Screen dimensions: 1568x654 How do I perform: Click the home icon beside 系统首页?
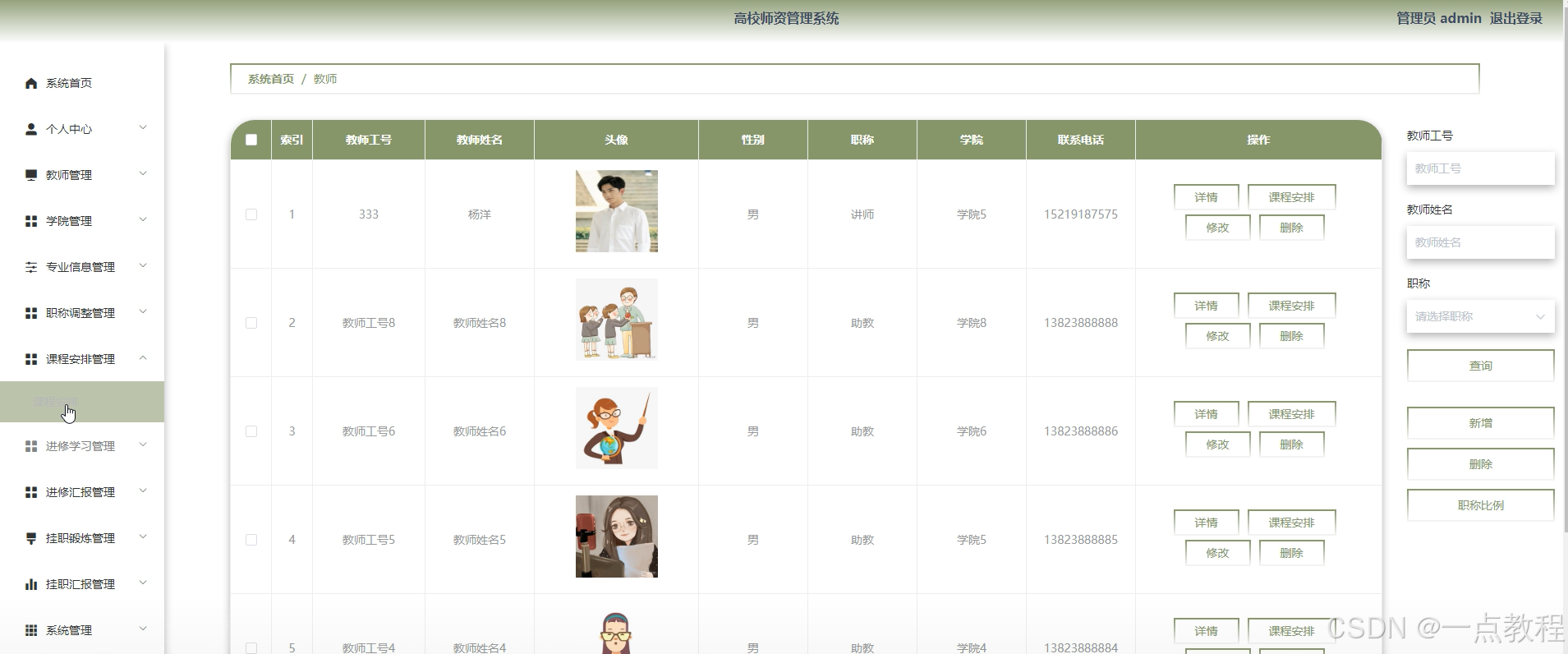(x=31, y=83)
